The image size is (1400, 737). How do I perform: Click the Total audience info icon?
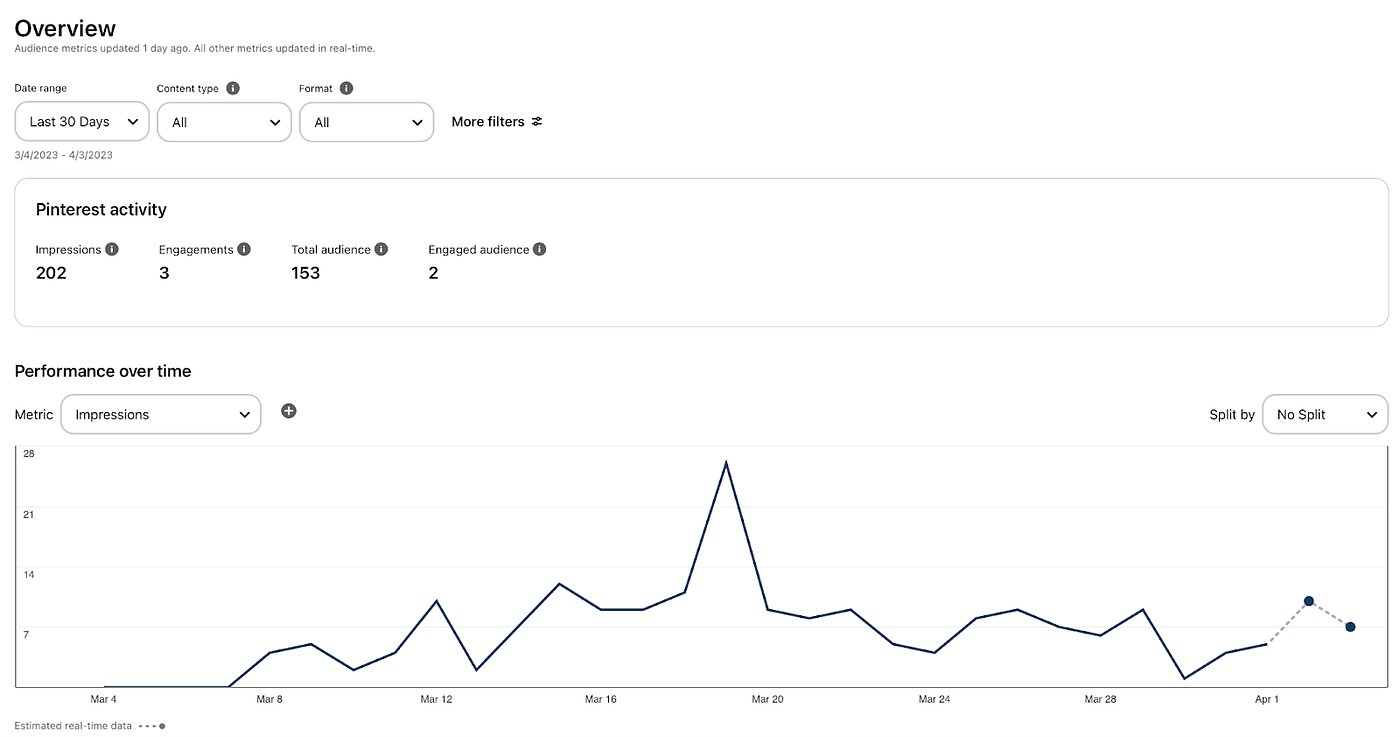pos(381,249)
